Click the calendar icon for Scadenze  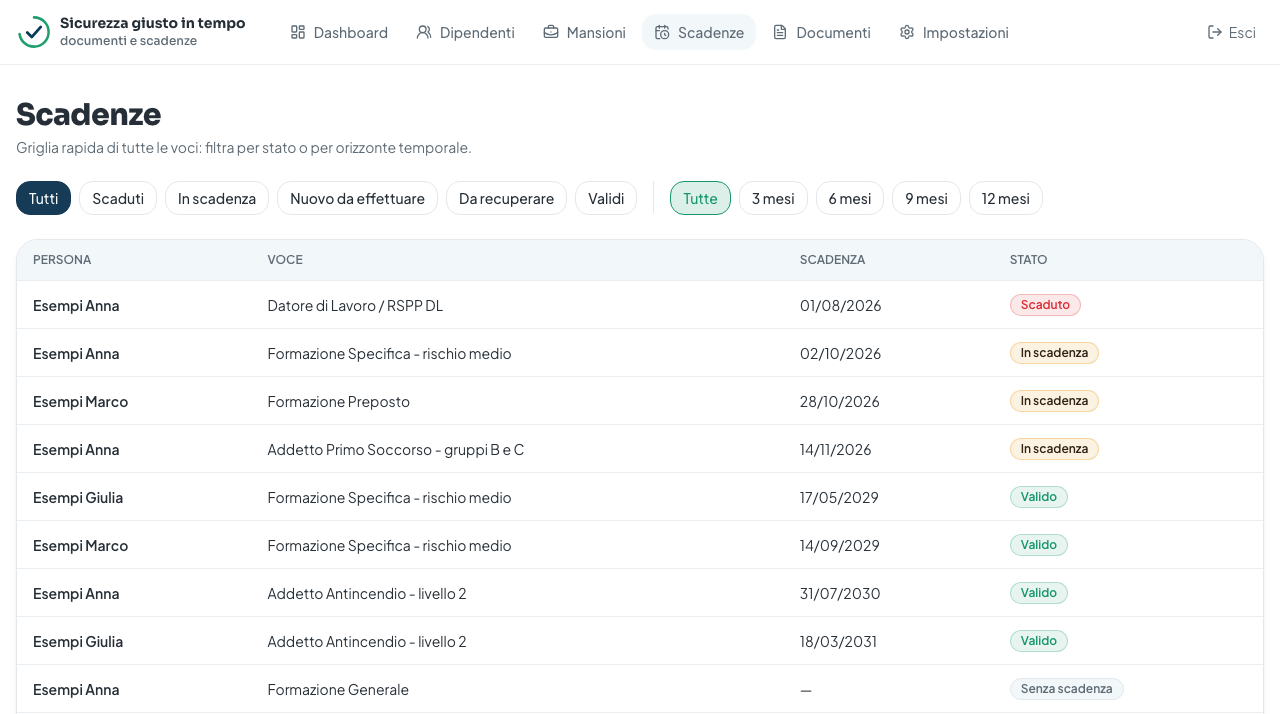[662, 32]
